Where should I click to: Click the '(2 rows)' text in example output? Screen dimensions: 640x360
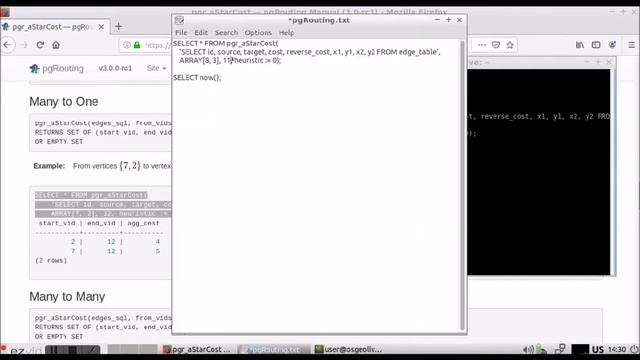[51, 260]
